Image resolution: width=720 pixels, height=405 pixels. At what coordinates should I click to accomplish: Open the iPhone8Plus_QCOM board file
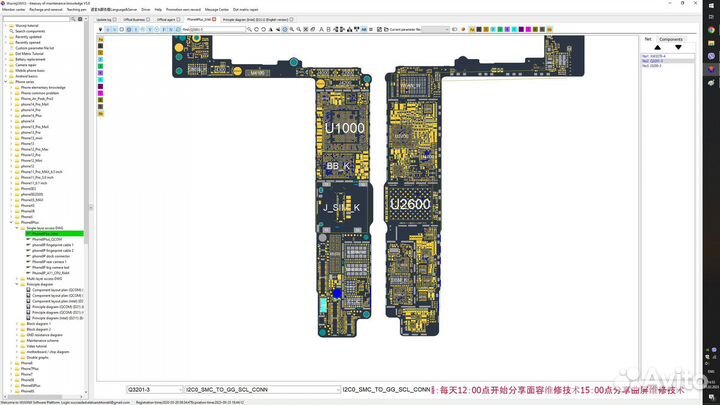pyautogui.click(x=49, y=239)
